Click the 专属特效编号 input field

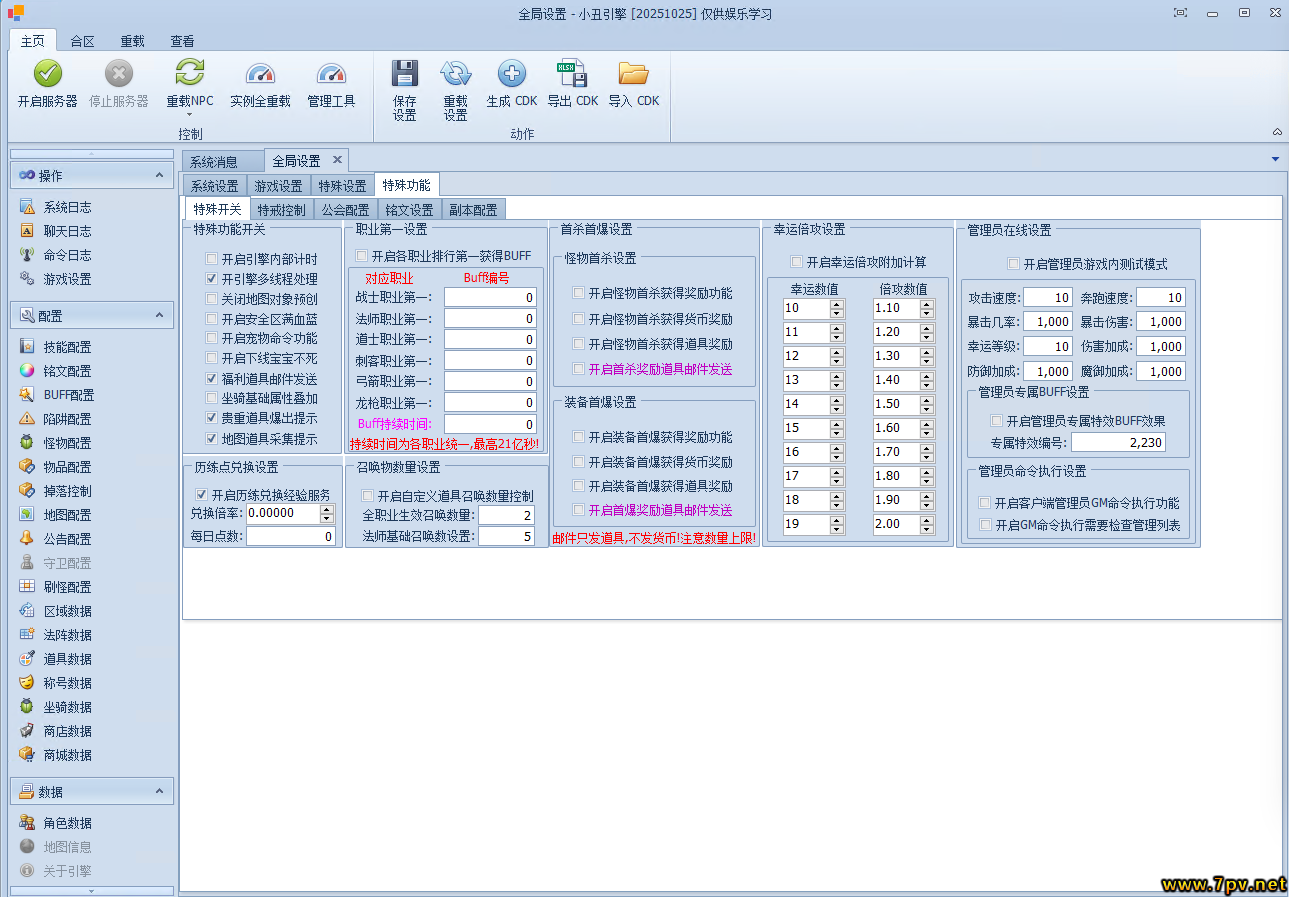click(1118, 443)
